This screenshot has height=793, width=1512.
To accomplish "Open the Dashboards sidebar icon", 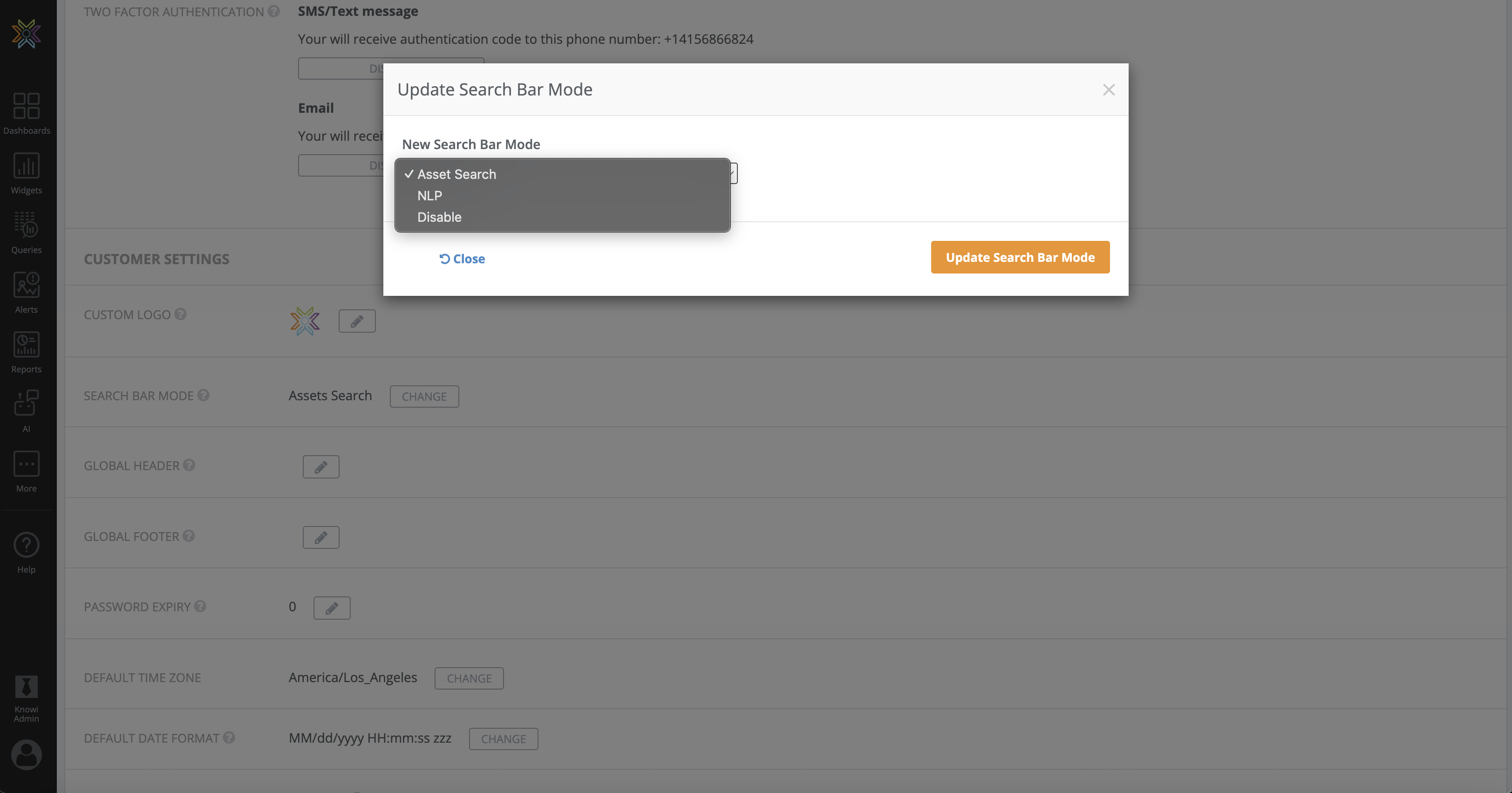I will tap(27, 113).
